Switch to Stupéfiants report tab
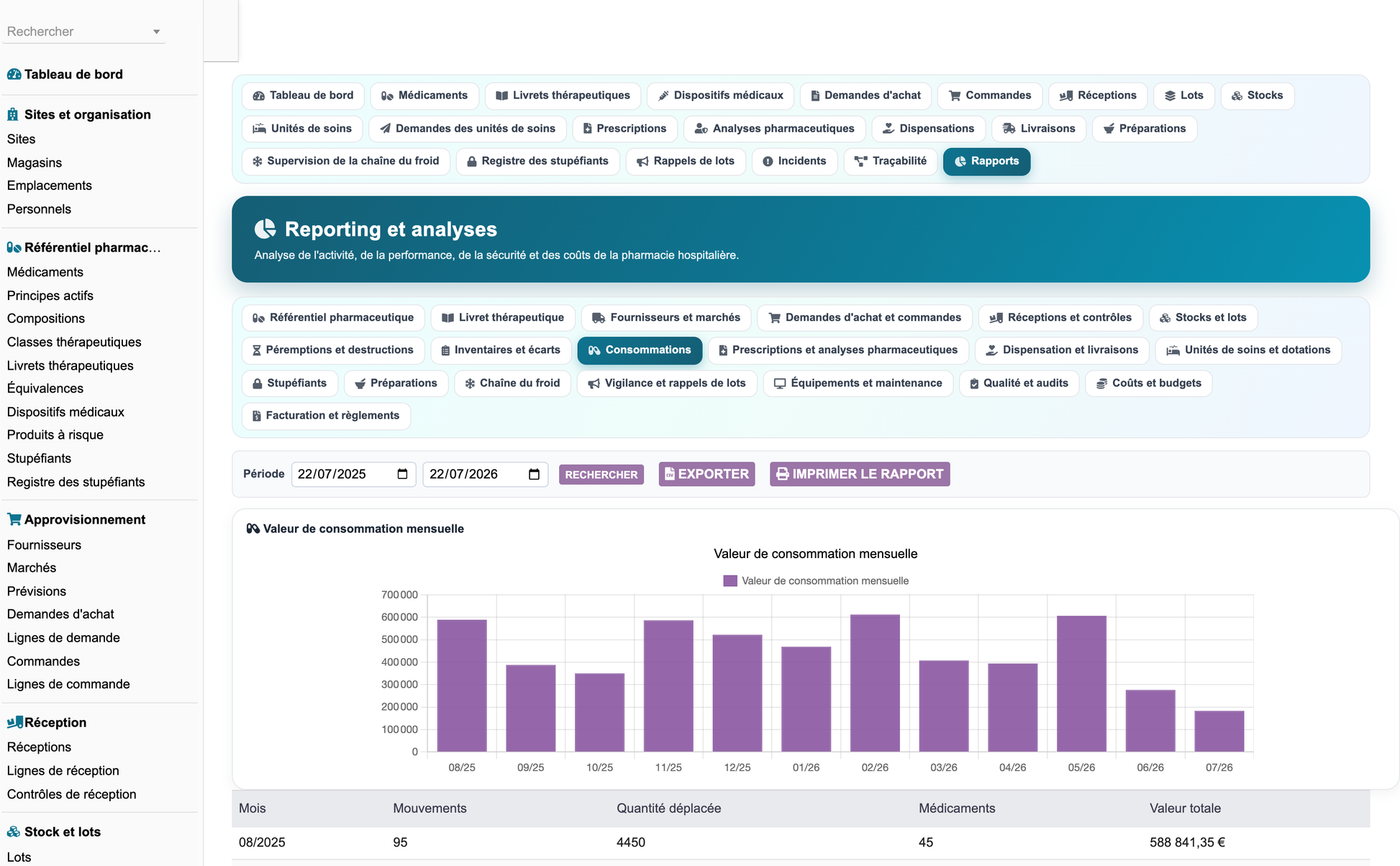The height and width of the screenshot is (866, 1400). [x=290, y=383]
